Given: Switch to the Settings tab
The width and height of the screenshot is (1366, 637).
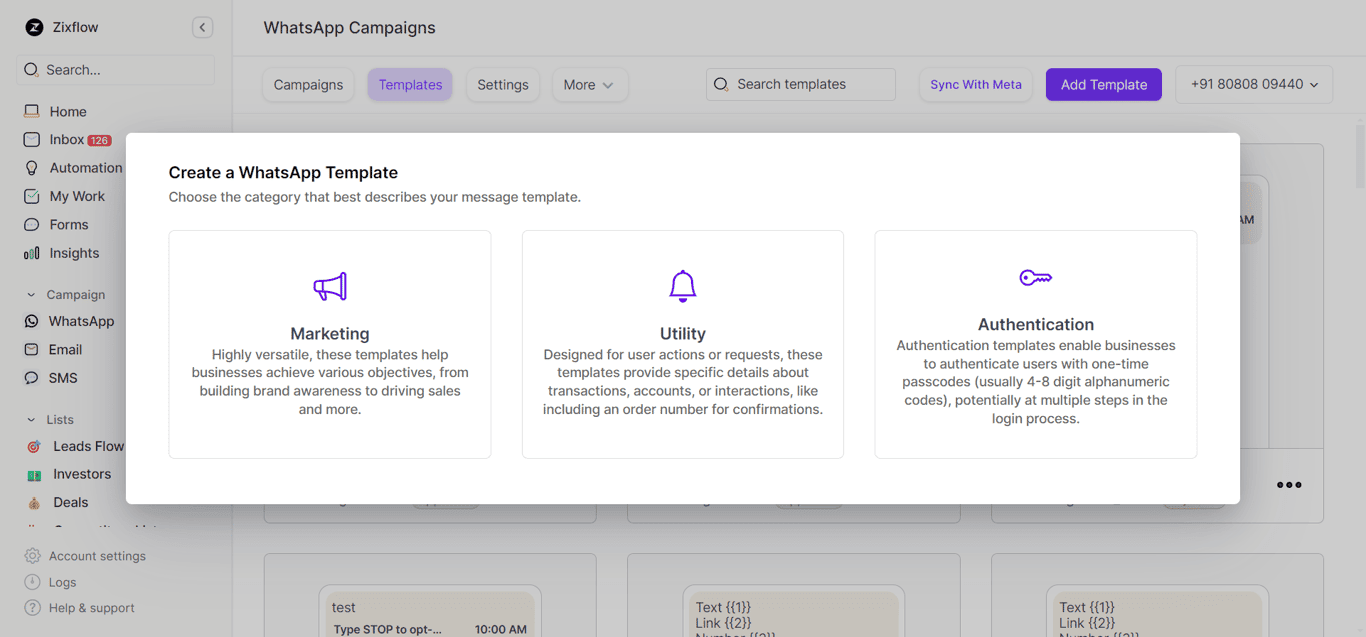Looking at the screenshot, I should 503,85.
